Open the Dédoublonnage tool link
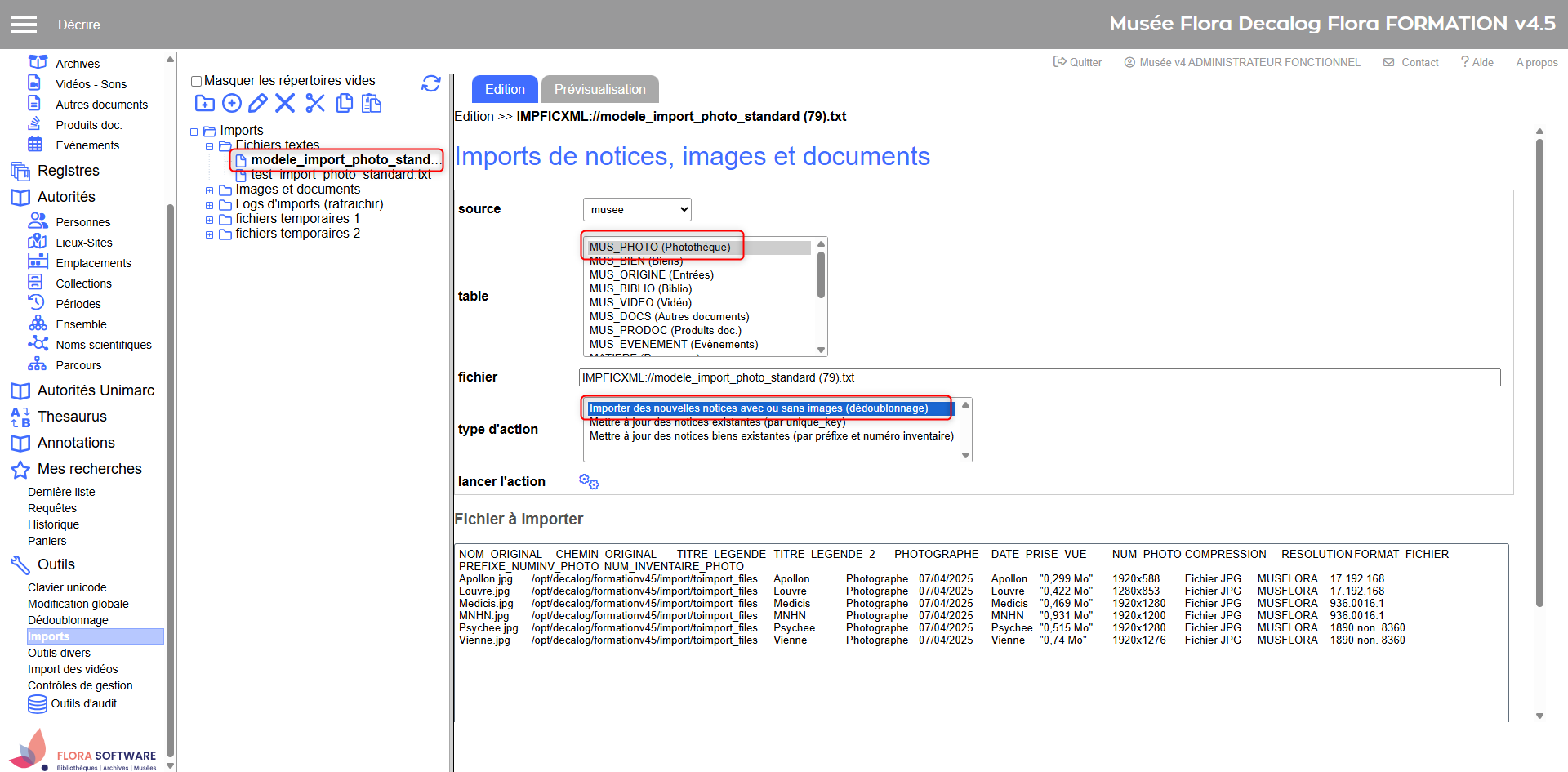 click(x=68, y=620)
